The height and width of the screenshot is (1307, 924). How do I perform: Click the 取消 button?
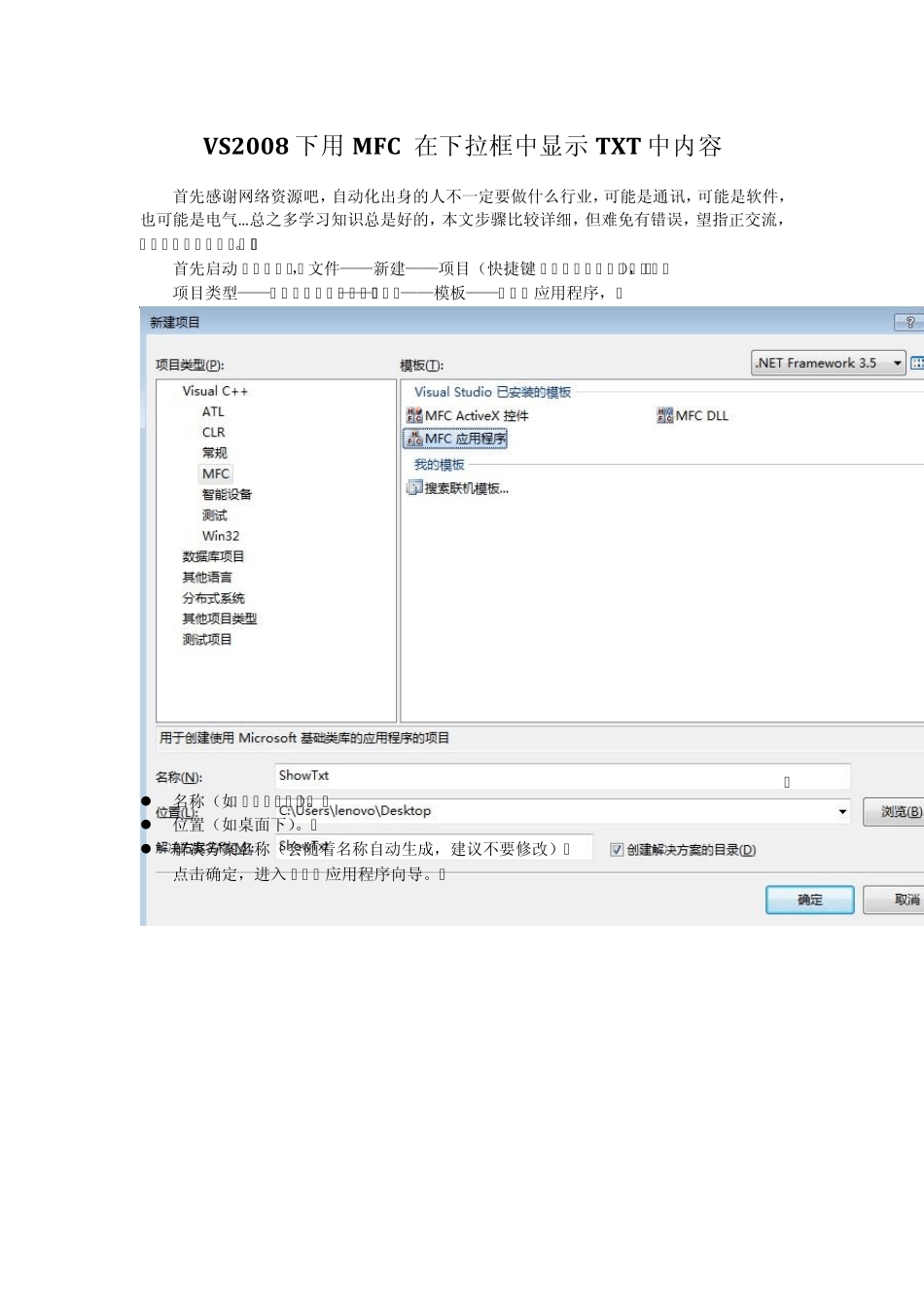[895, 900]
